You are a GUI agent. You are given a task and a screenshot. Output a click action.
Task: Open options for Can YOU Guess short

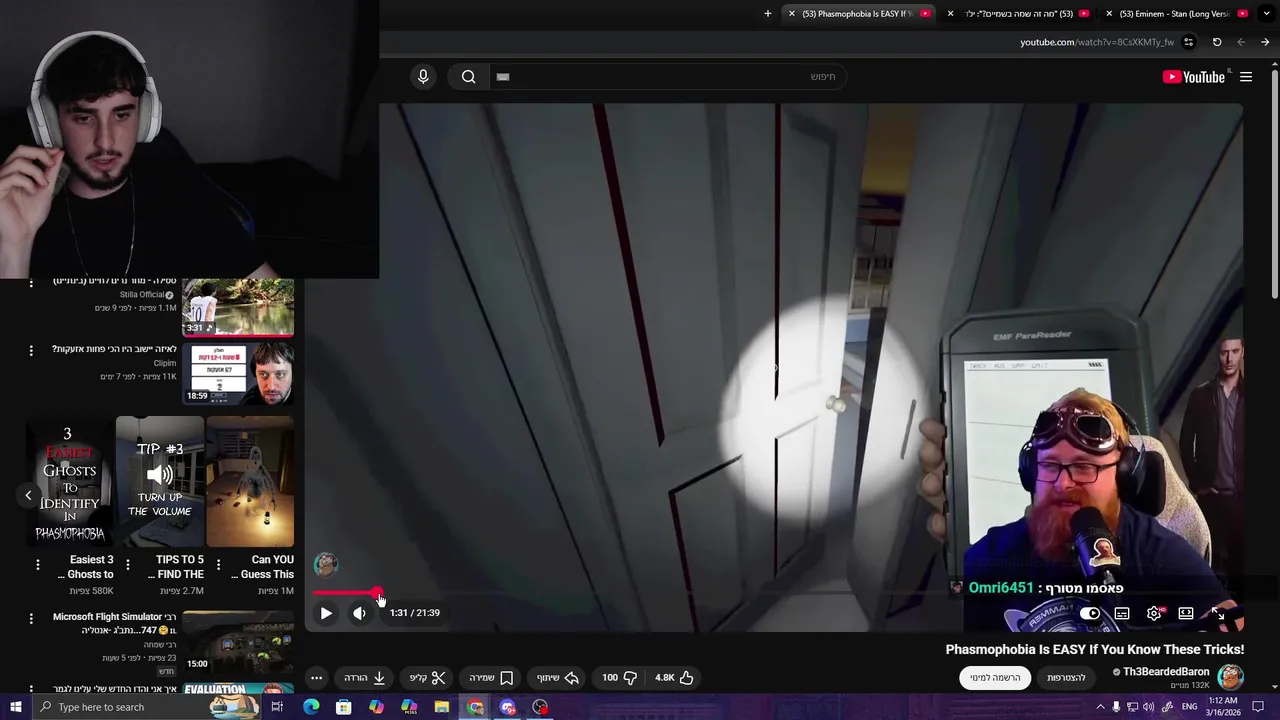(x=218, y=565)
